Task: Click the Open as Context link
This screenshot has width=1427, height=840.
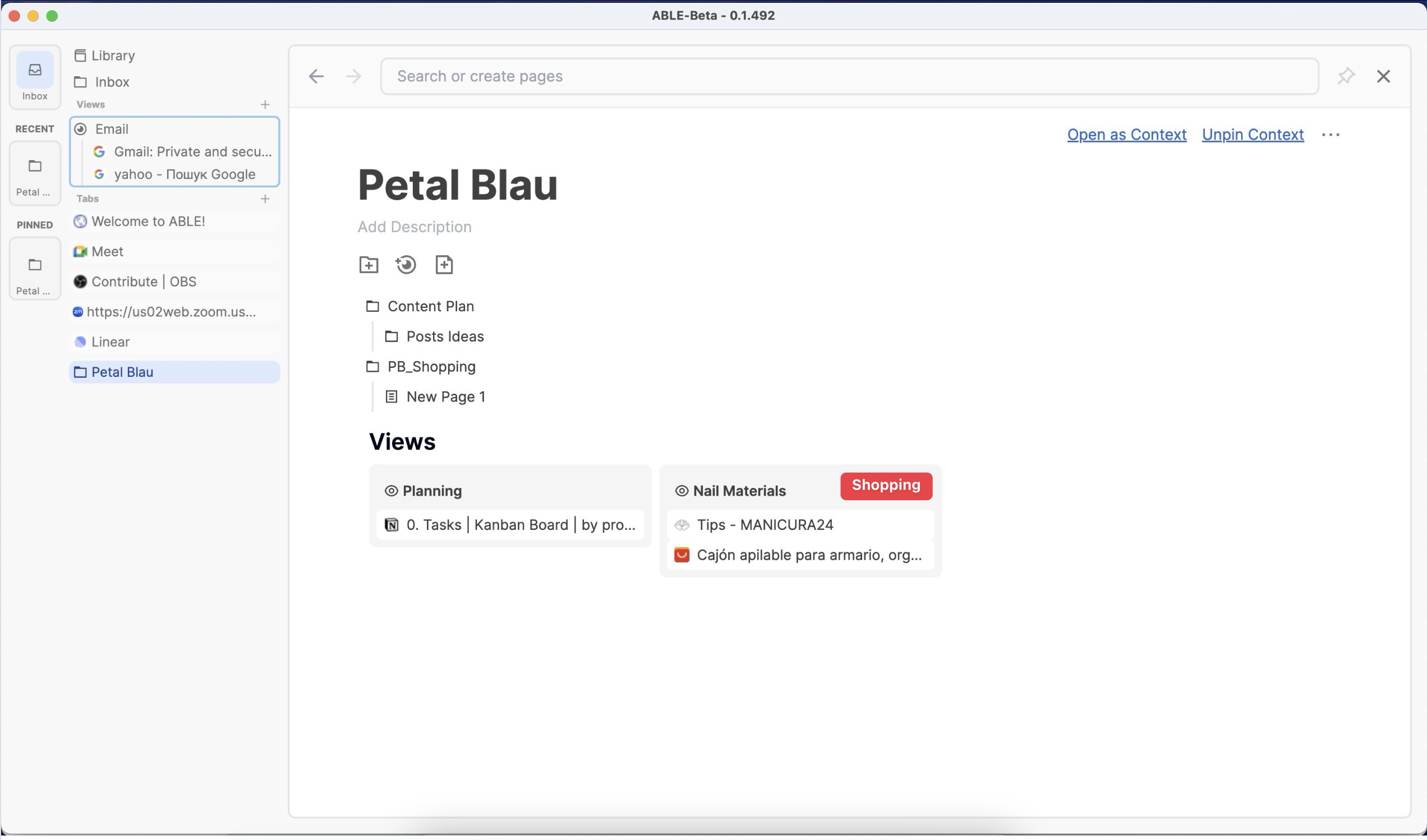Action: [x=1126, y=135]
